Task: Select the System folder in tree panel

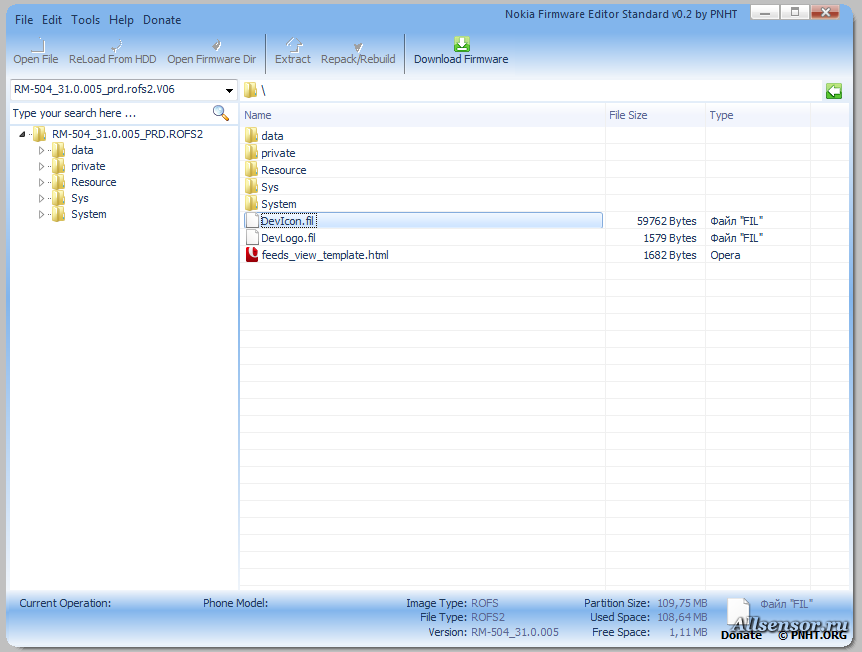Action: pos(88,214)
